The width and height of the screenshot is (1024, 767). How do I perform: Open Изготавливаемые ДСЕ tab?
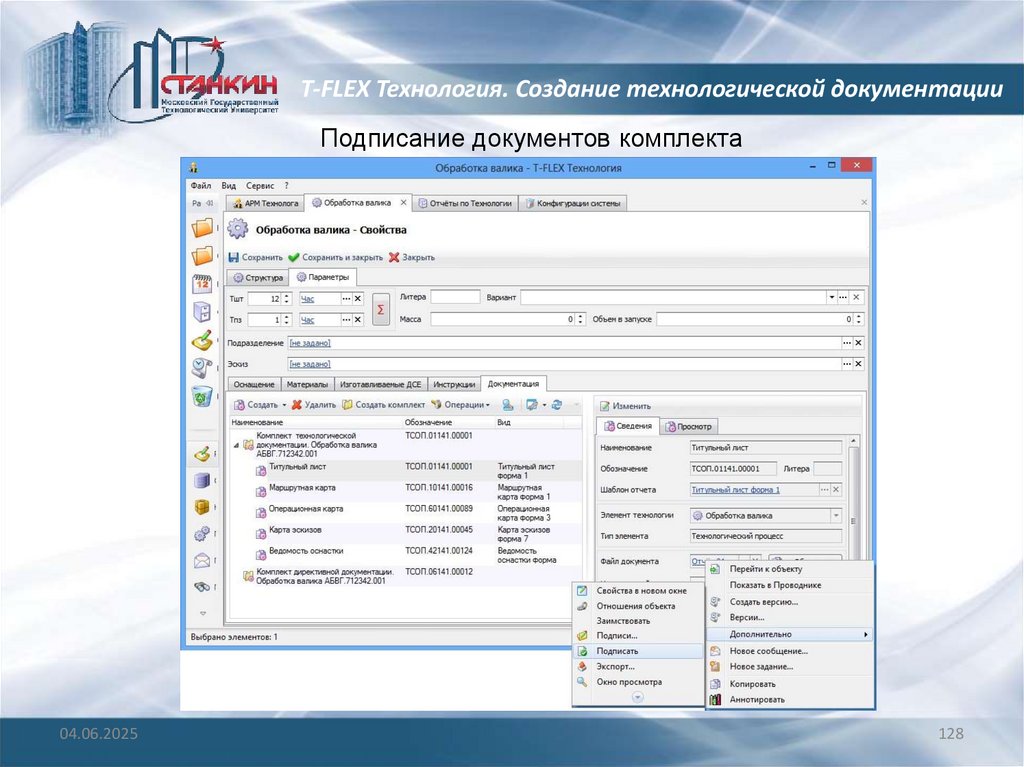[380, 384]
